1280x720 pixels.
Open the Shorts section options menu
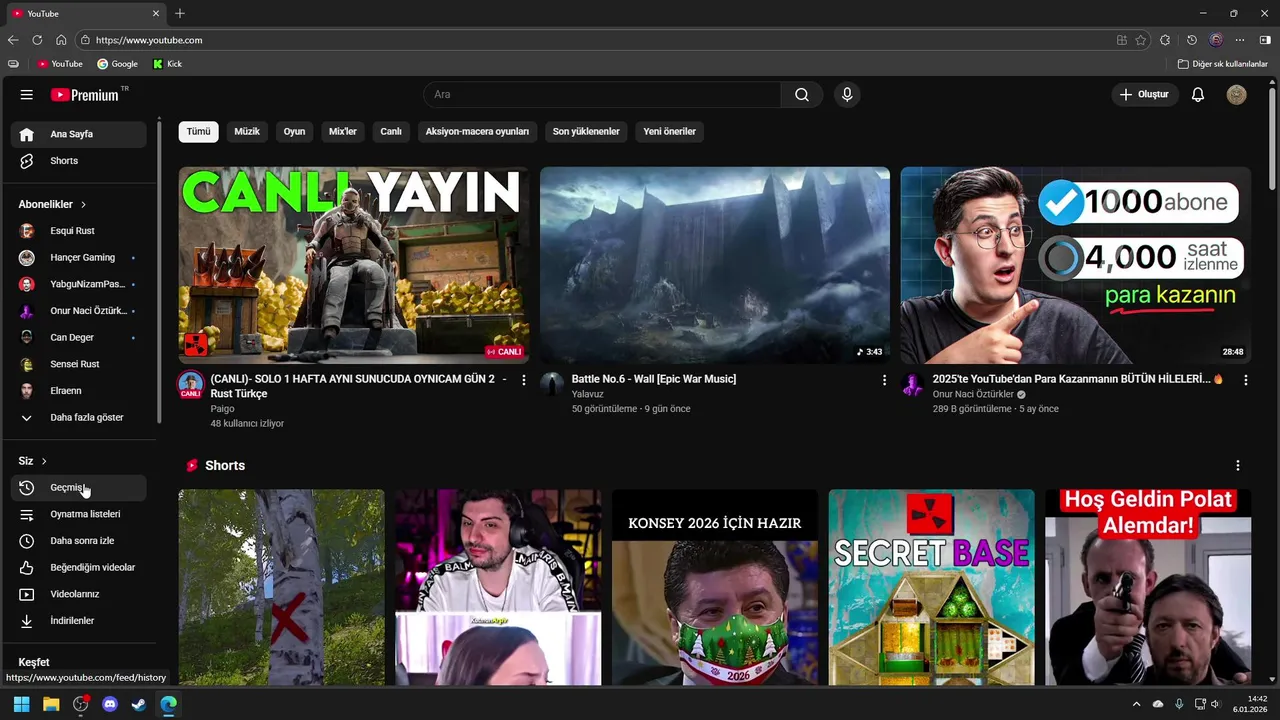1238,466
